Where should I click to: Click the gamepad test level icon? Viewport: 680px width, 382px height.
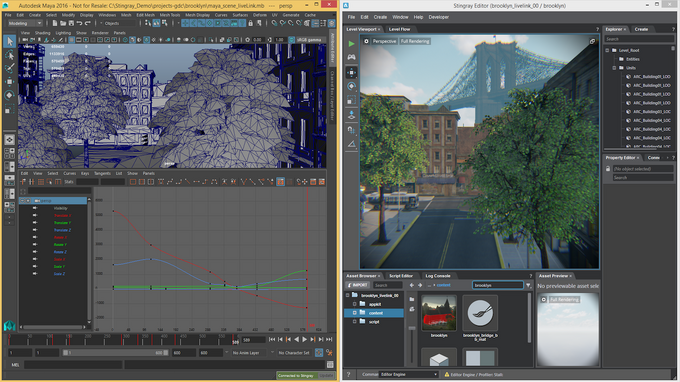pos(351,57)
